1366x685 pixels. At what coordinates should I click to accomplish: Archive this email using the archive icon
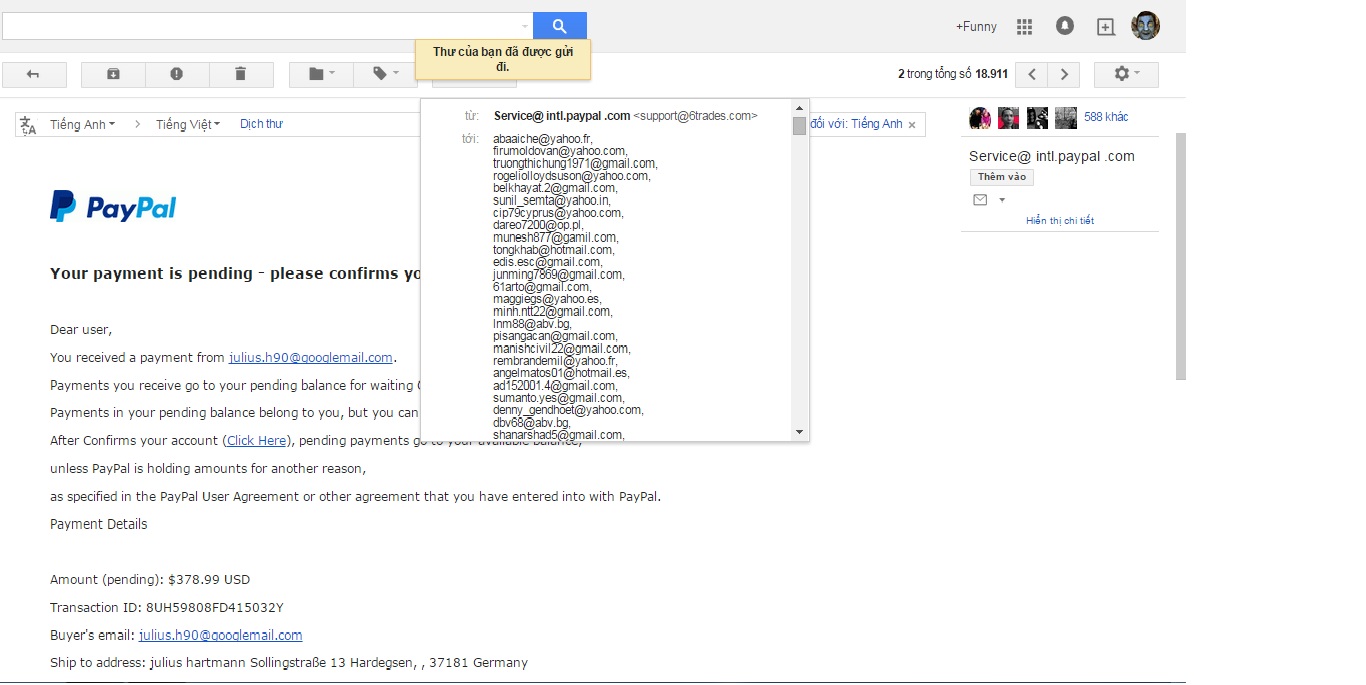coord(113,74)
